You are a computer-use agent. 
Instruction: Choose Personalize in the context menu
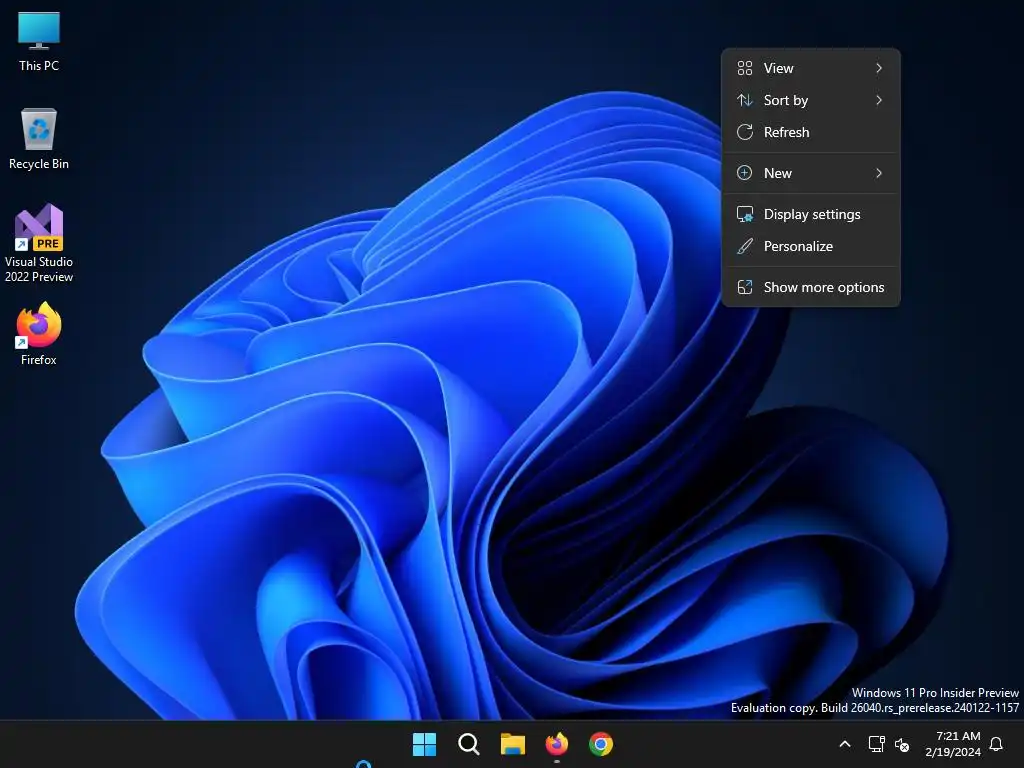(810, 246)
